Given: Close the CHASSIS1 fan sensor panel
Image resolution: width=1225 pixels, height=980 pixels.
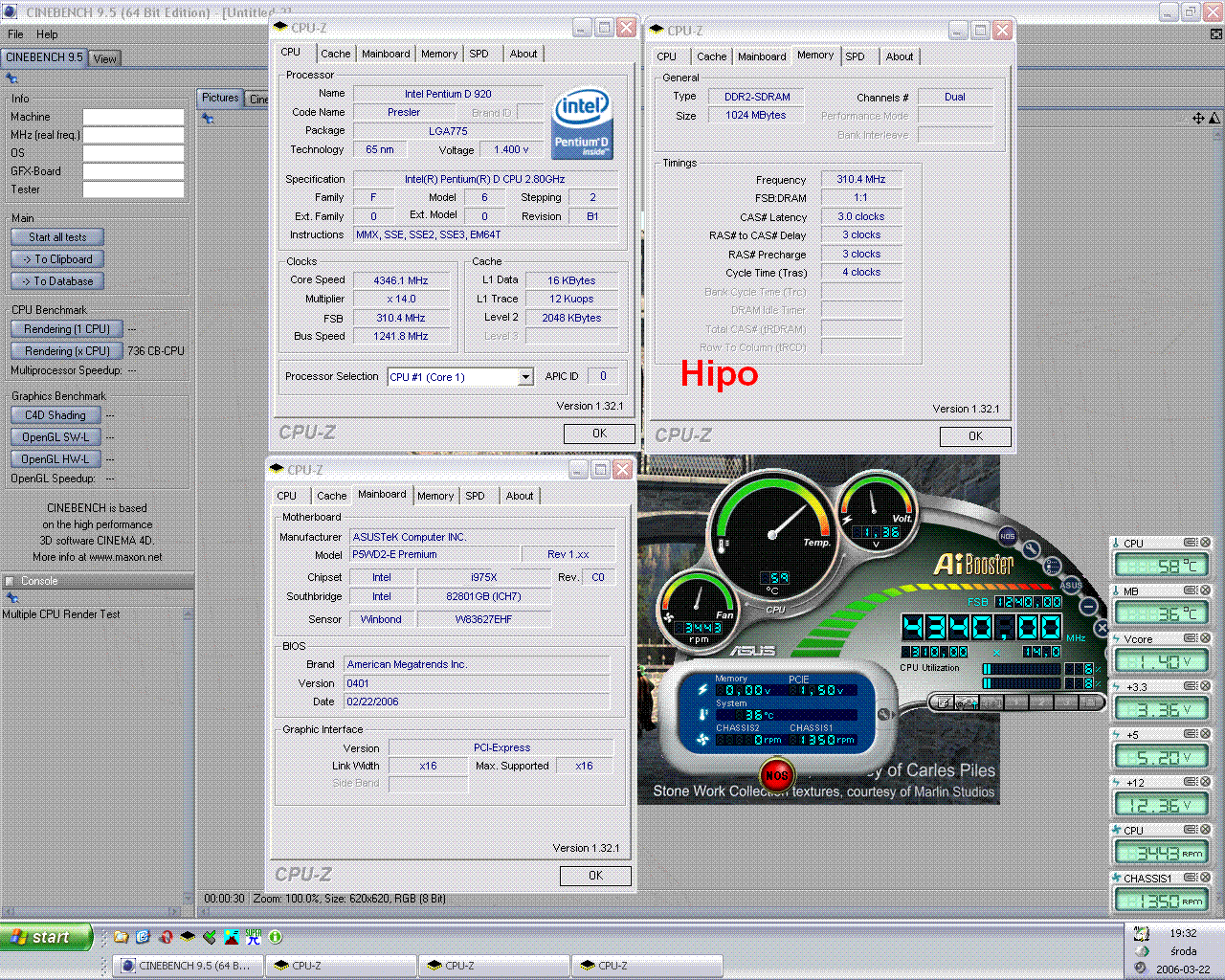Looking at the screenshot, I should (1206, 878).
